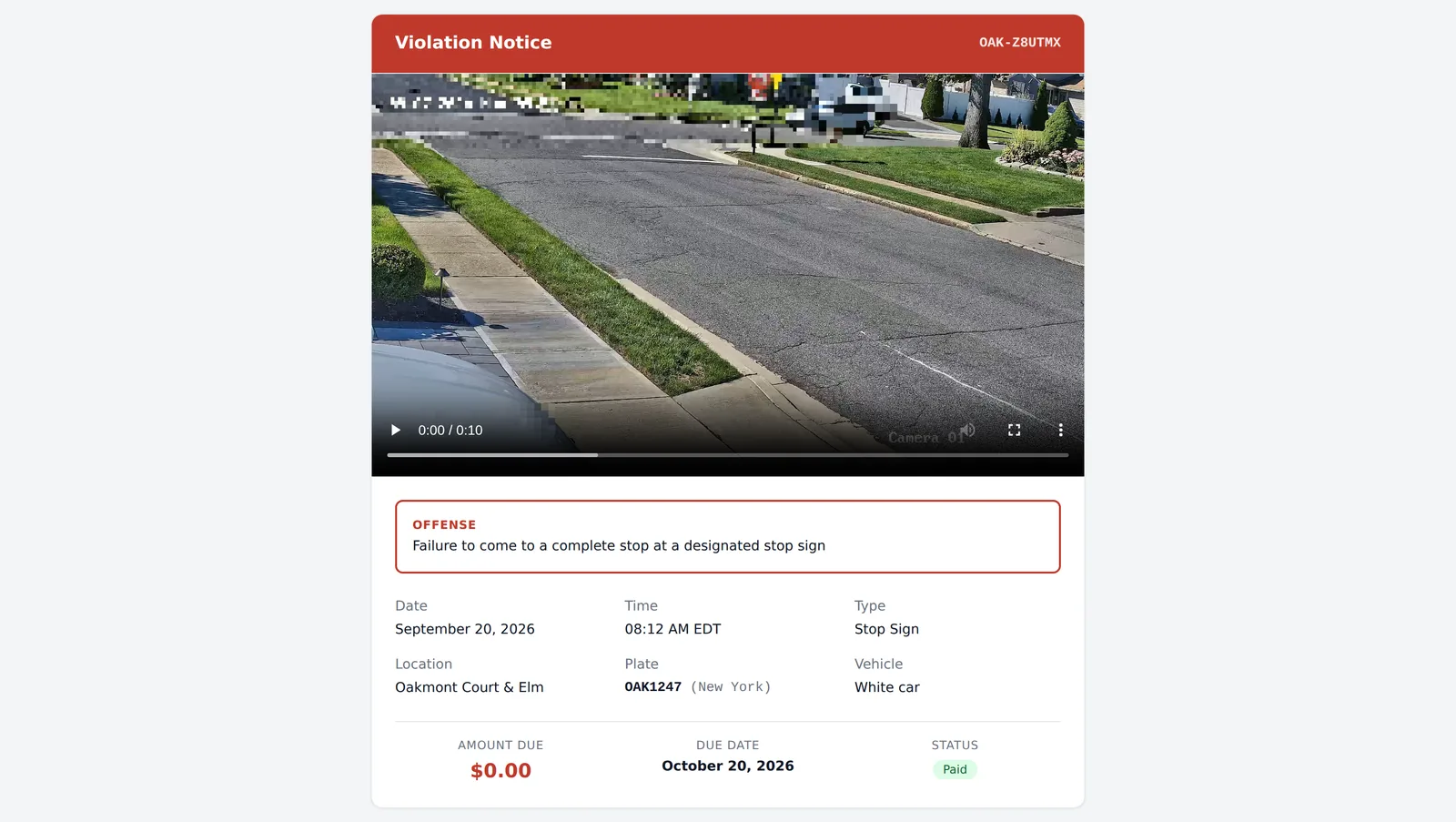Click the location Oakmont Court & Elm
Screen dimensions: 1456x822
(x=470, y=687)
